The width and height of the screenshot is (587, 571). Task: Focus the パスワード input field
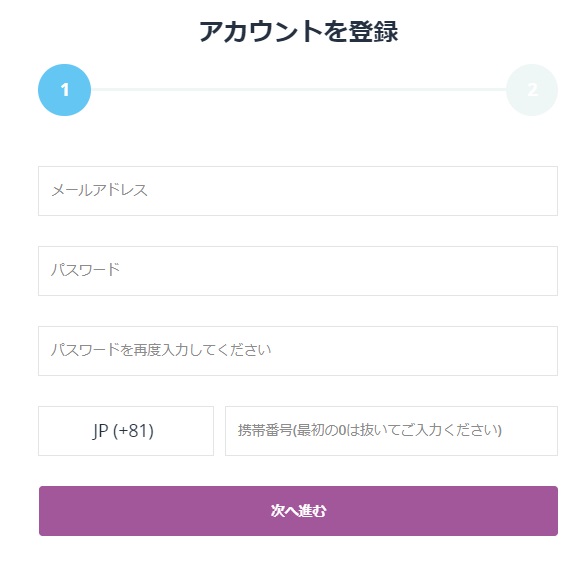[298, 271]
